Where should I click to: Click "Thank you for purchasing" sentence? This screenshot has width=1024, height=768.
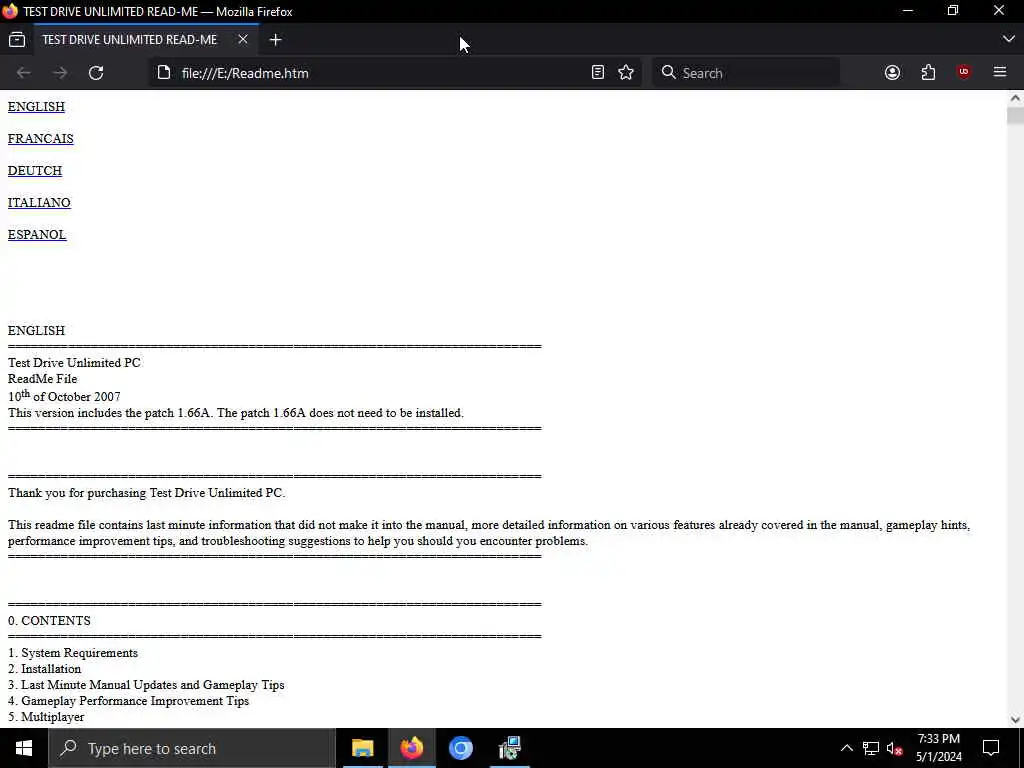[146, 492]
